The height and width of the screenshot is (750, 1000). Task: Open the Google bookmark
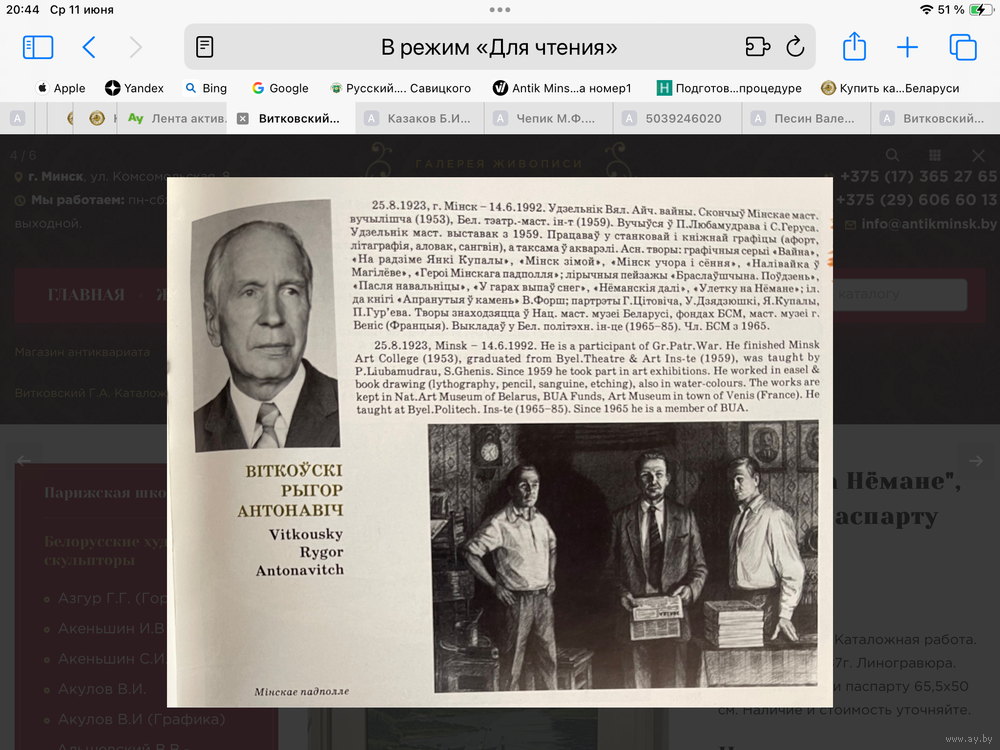(x=280, y=88)
